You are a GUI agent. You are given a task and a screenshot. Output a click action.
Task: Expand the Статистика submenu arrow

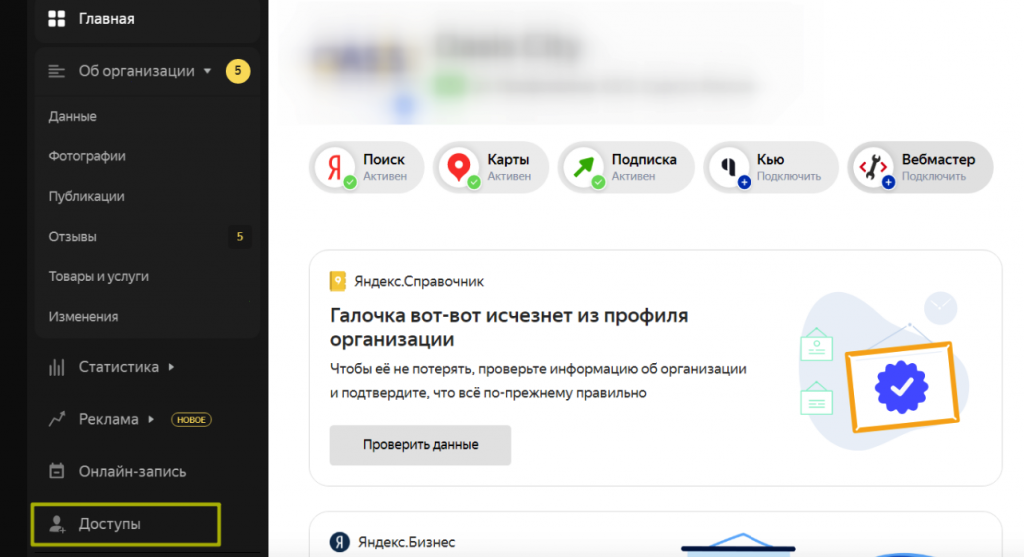tap(171, 367)
